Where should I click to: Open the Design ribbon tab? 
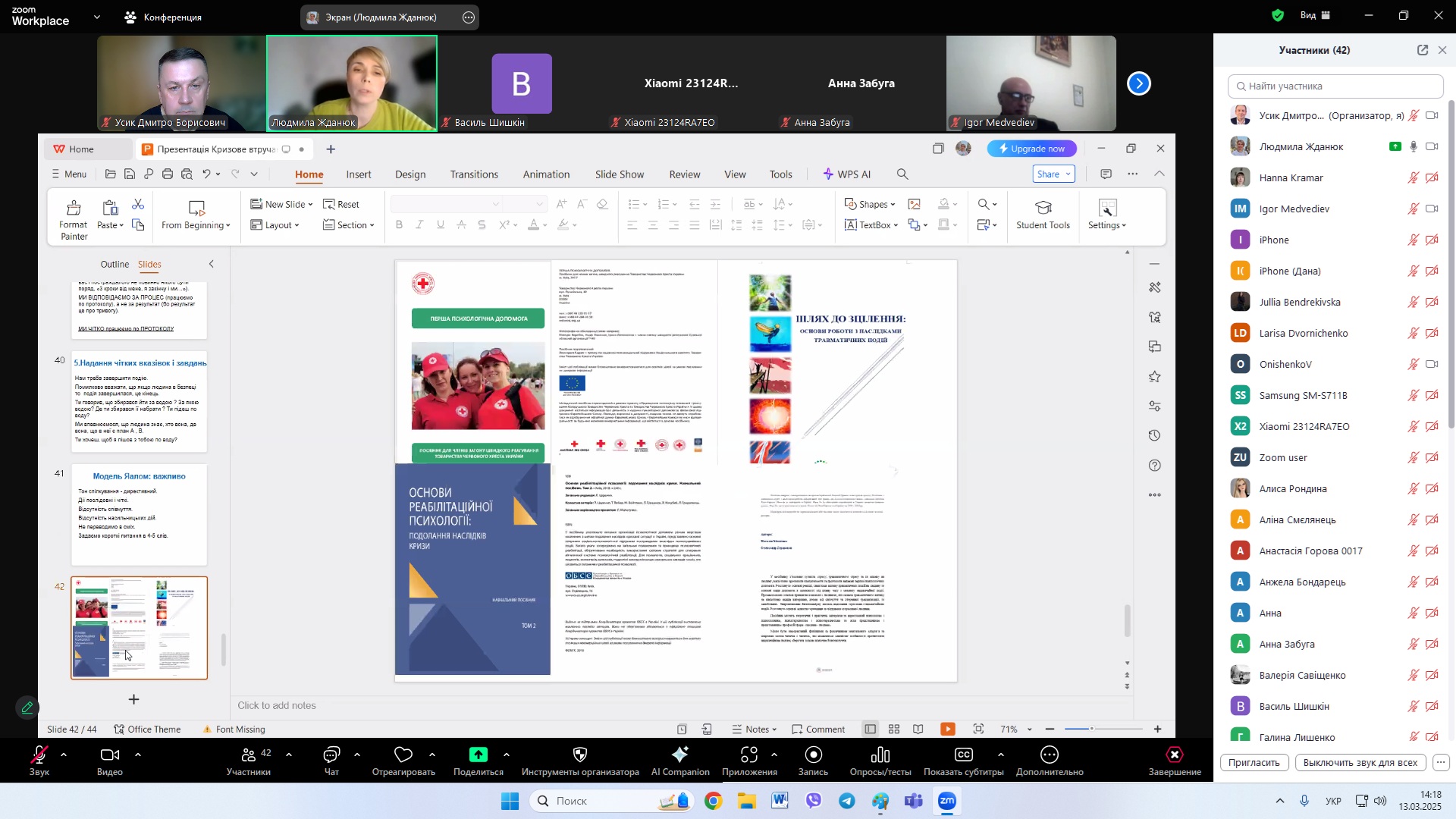click(x=410, y=174)
